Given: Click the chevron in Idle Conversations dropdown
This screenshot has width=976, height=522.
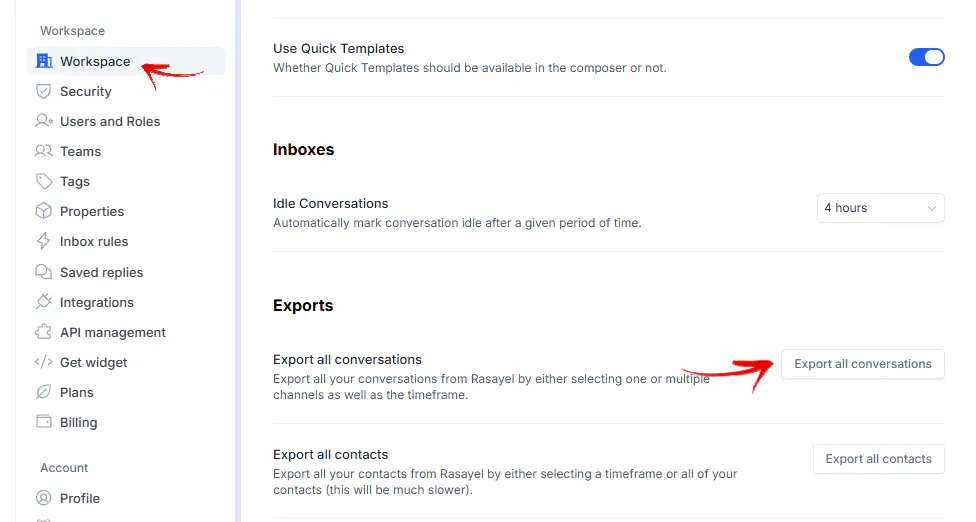Looking at the screenshot, I should pyautogui.click(x=931, y=208).
